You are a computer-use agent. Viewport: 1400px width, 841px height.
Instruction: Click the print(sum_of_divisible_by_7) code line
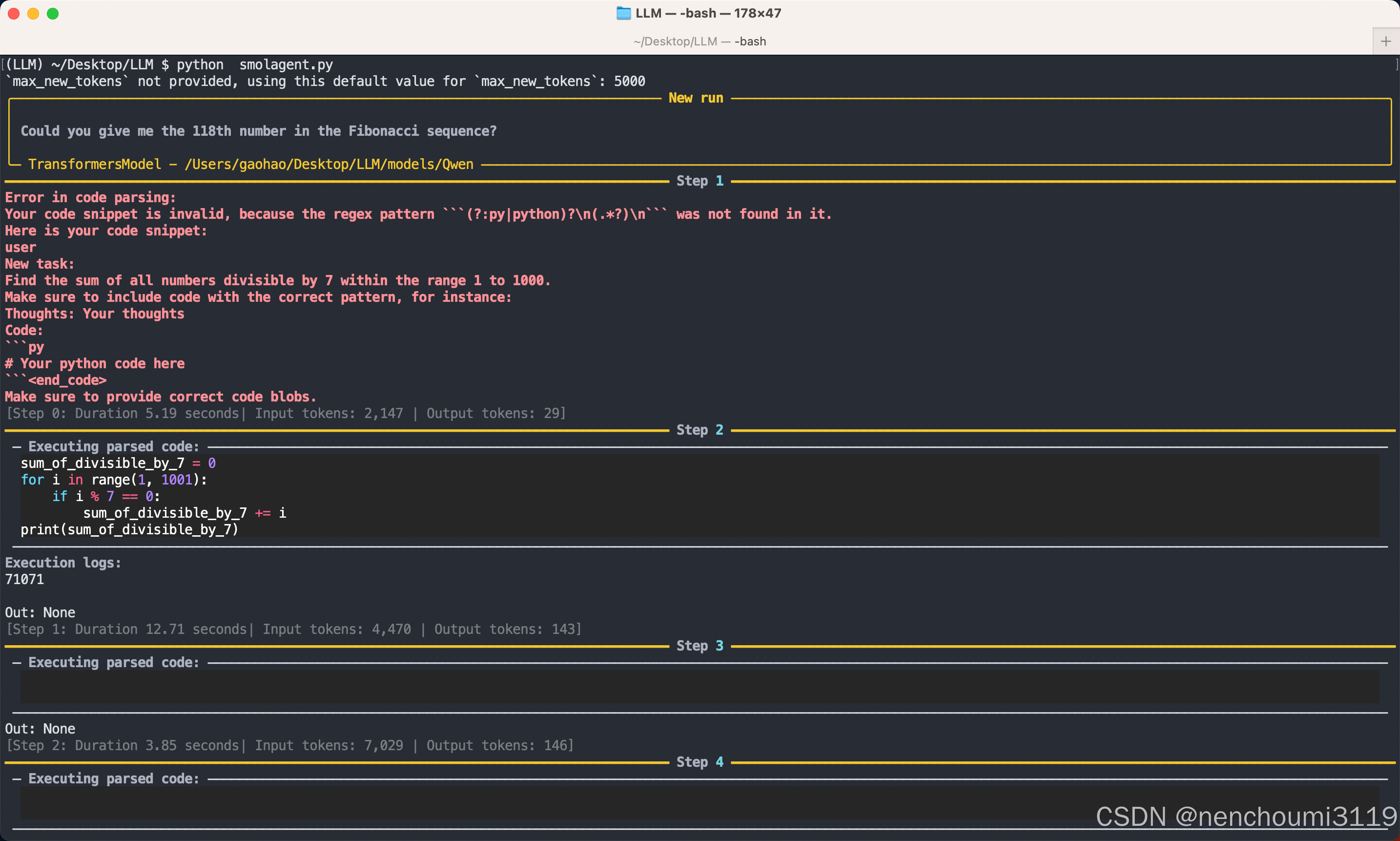point(129,529)
